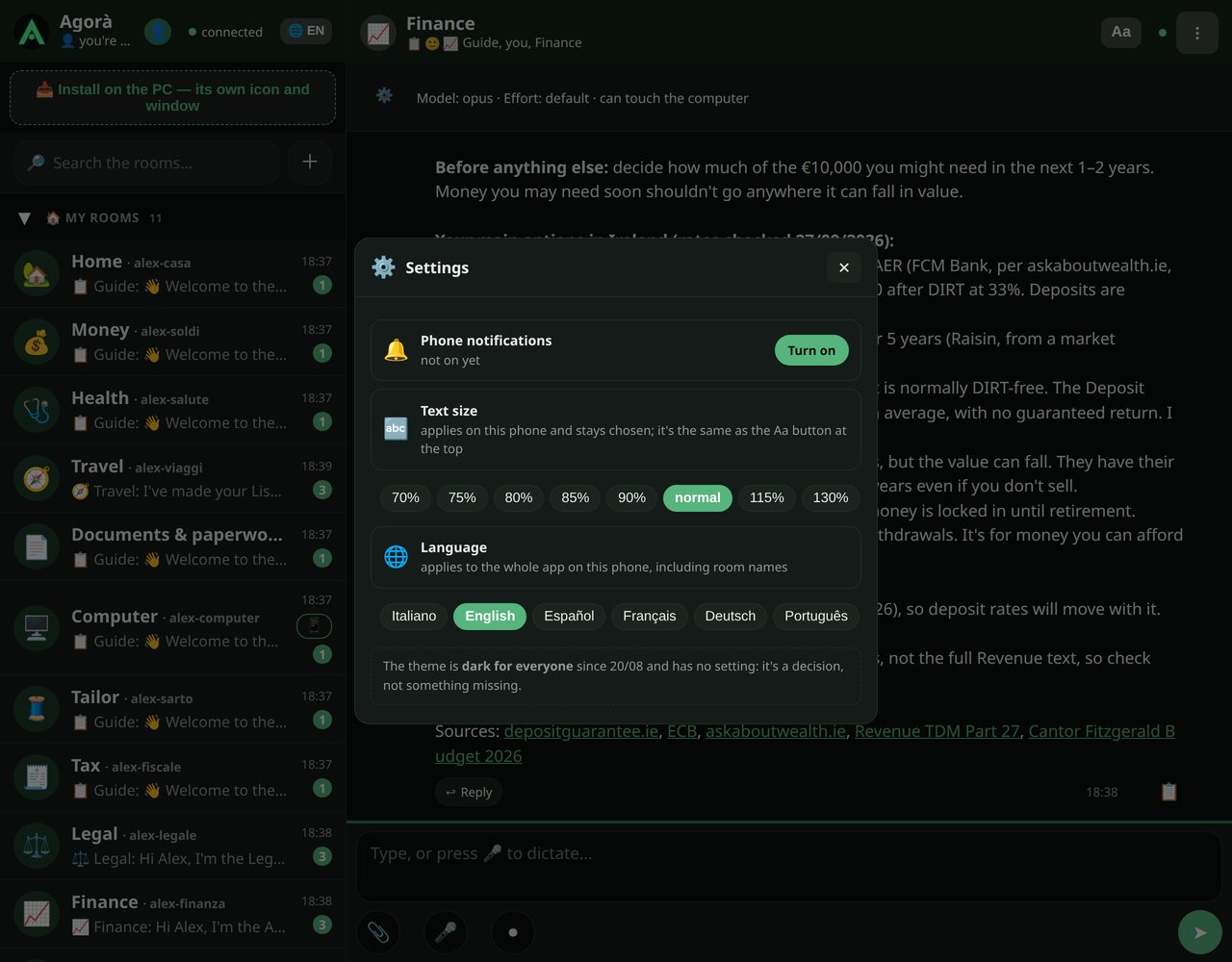
Task: Collapse the MY ROOMS section
Action: 25,218
